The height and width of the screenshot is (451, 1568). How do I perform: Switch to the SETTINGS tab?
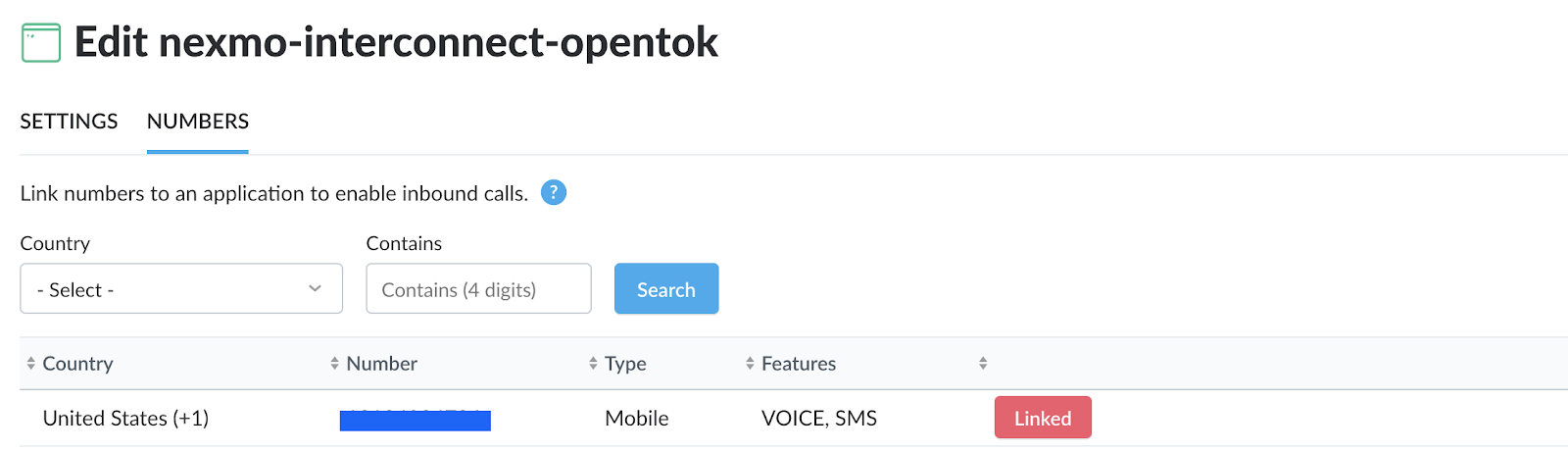click(x=69, y=122)
